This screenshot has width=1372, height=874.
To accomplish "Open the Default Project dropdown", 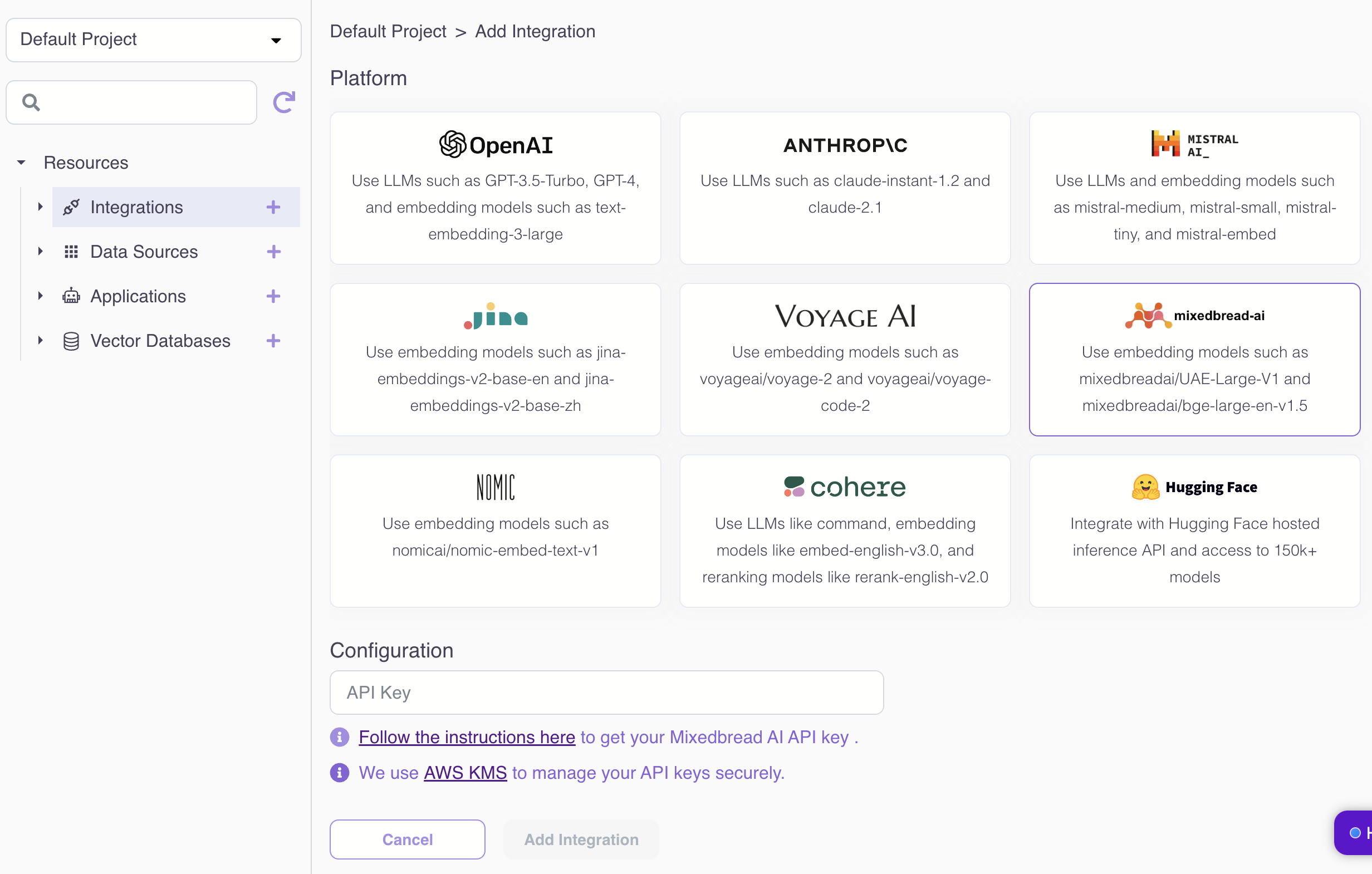I will pos(153,40).
